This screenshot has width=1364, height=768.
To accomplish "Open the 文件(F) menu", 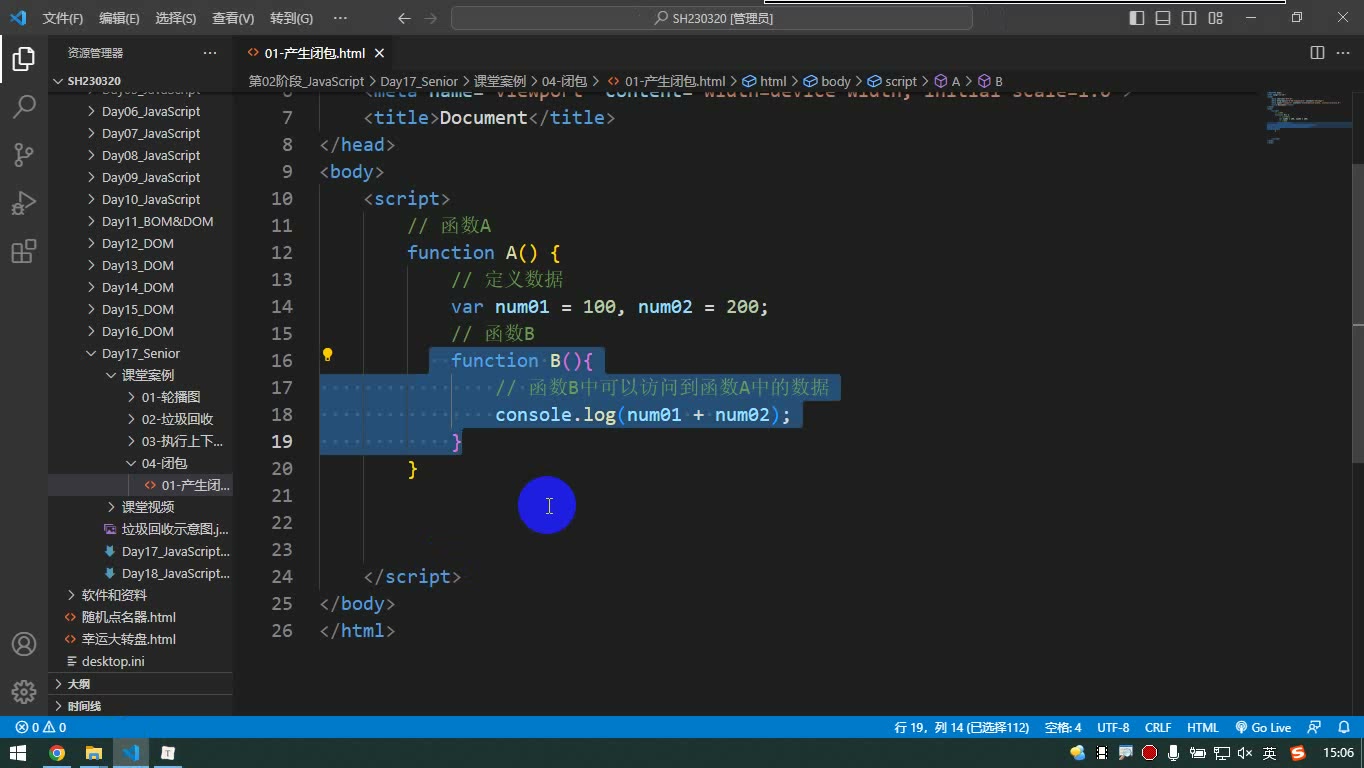I will 63,18.
